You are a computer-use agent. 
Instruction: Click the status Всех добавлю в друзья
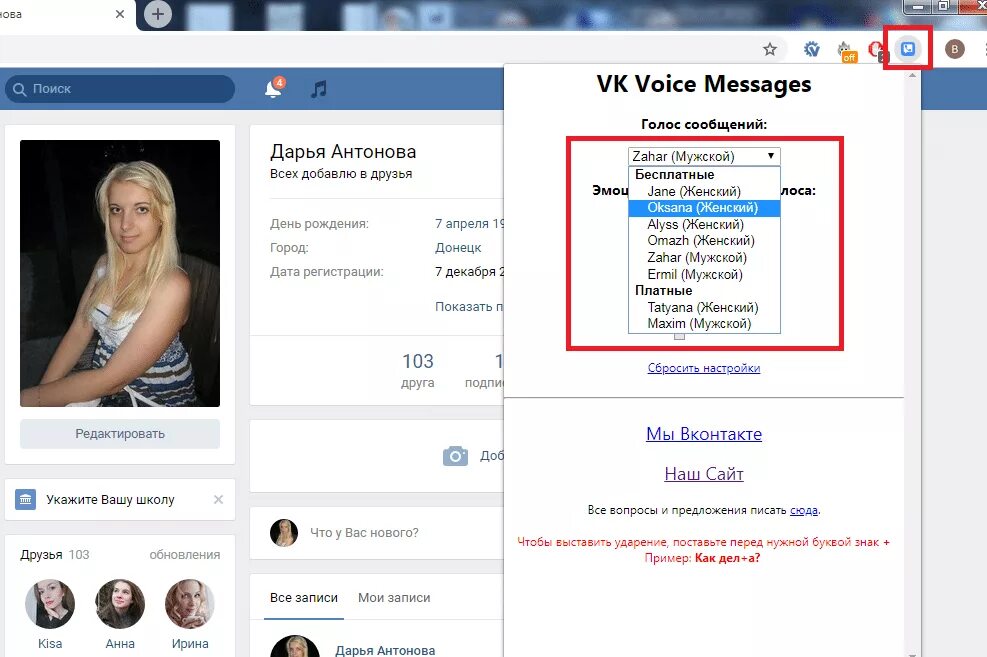click(x=341, y=174)
